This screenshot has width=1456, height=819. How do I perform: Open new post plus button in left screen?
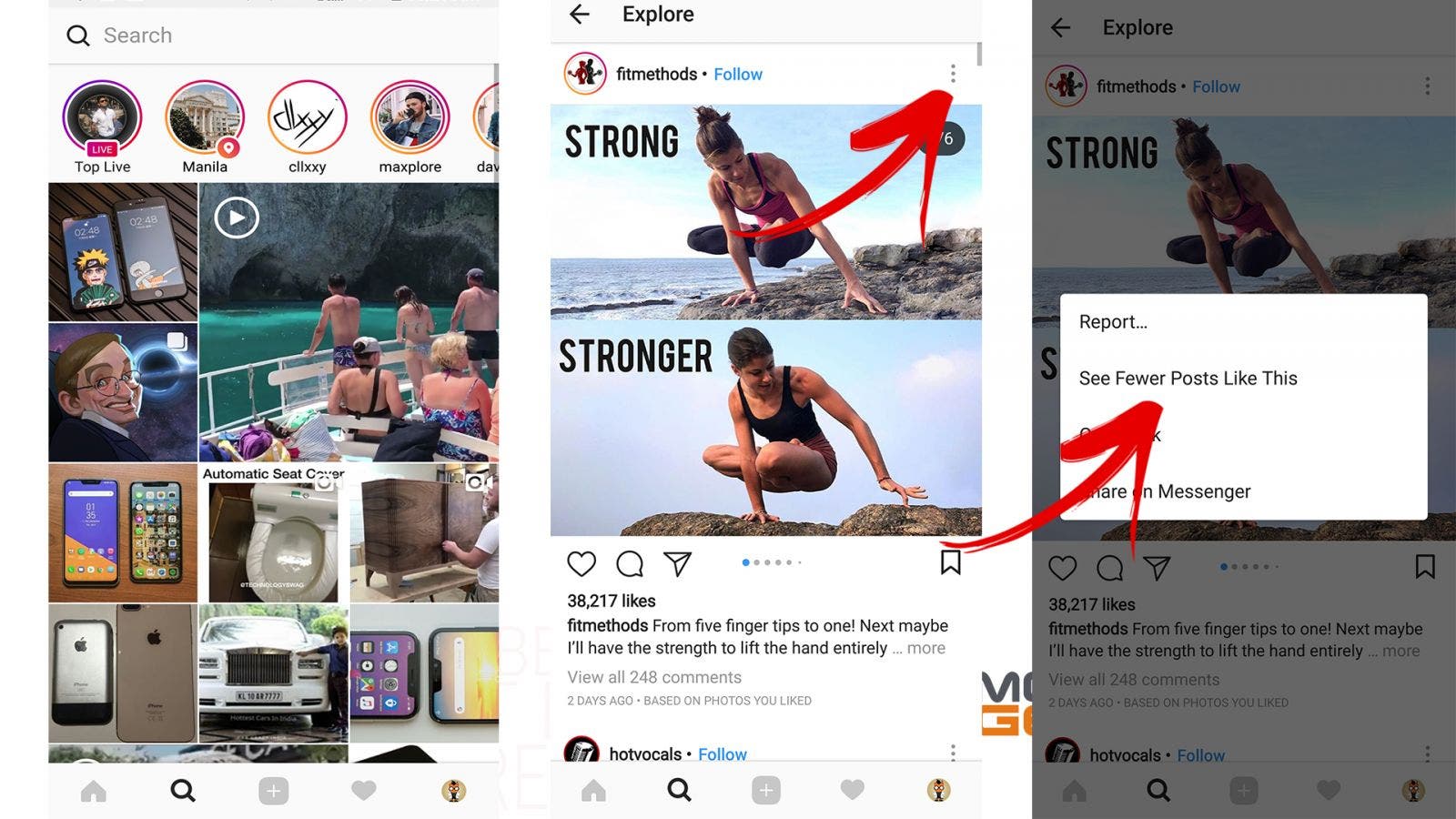point(273,791)
